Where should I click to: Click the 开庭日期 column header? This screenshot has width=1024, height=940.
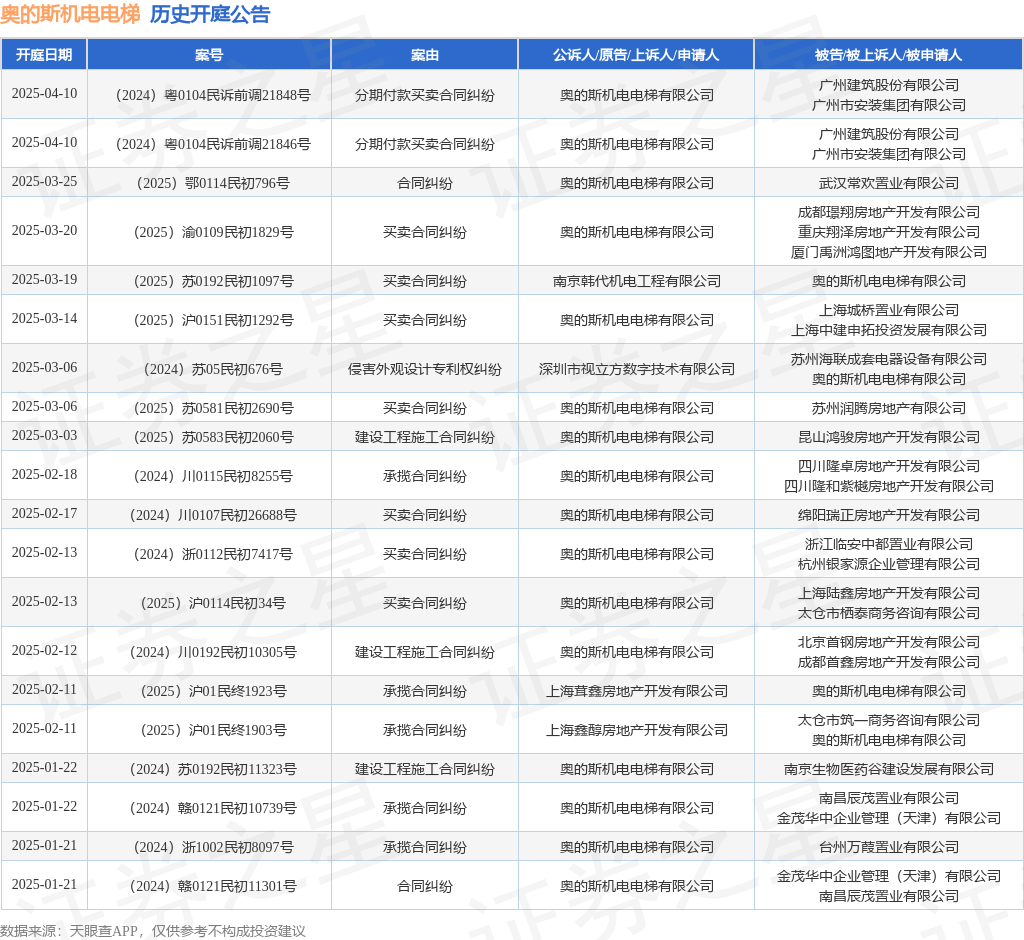point(44,55)
